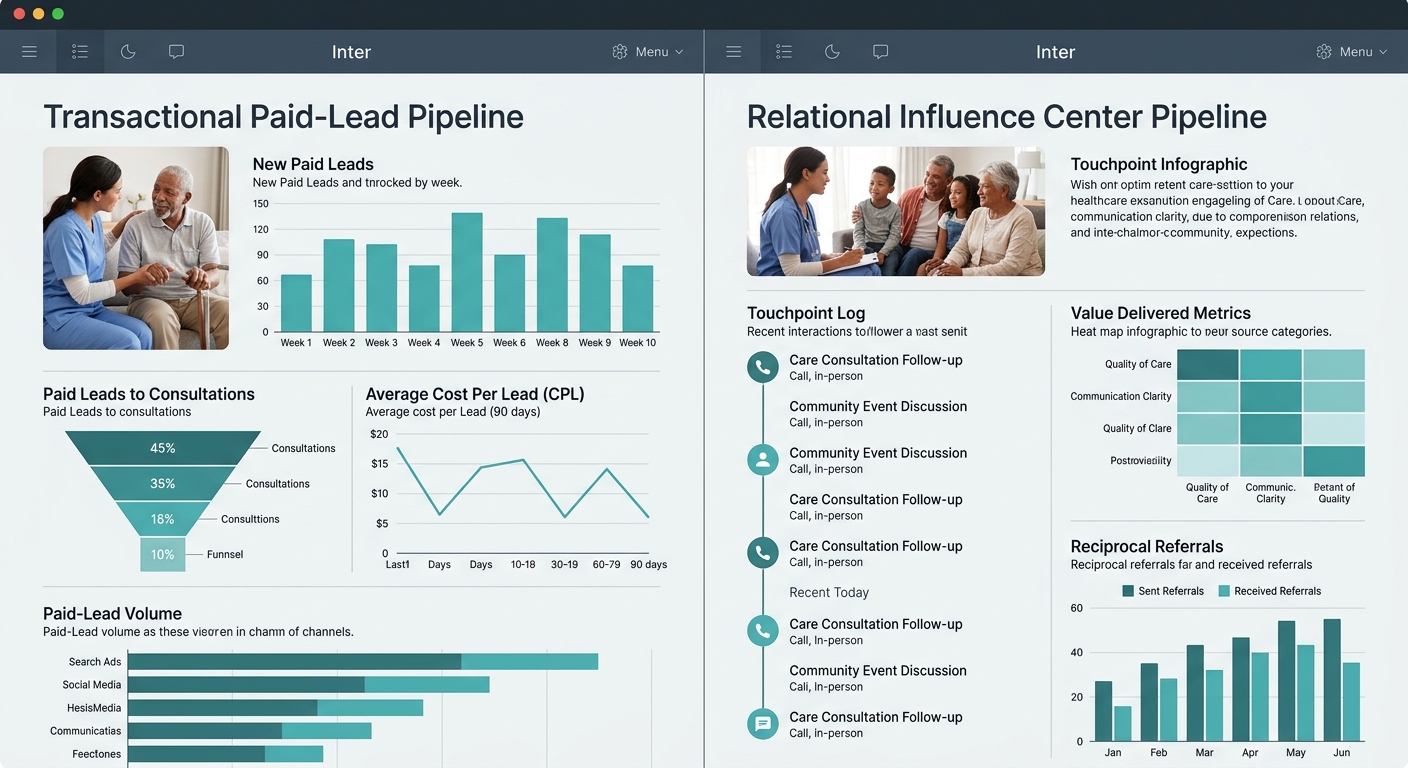Click the person icon beside Community Event Discussion

pyautogui.click(x=763, y=460)
